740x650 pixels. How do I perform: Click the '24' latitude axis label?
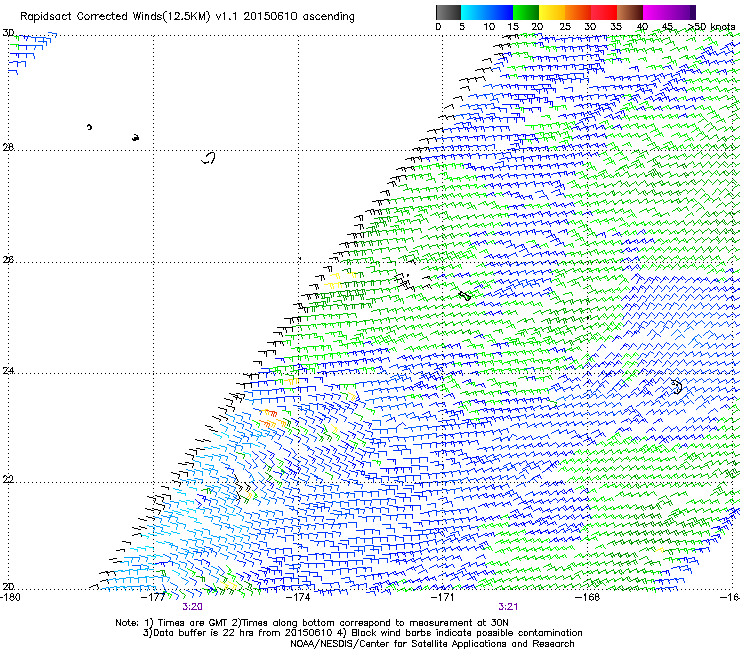[8, 371]
